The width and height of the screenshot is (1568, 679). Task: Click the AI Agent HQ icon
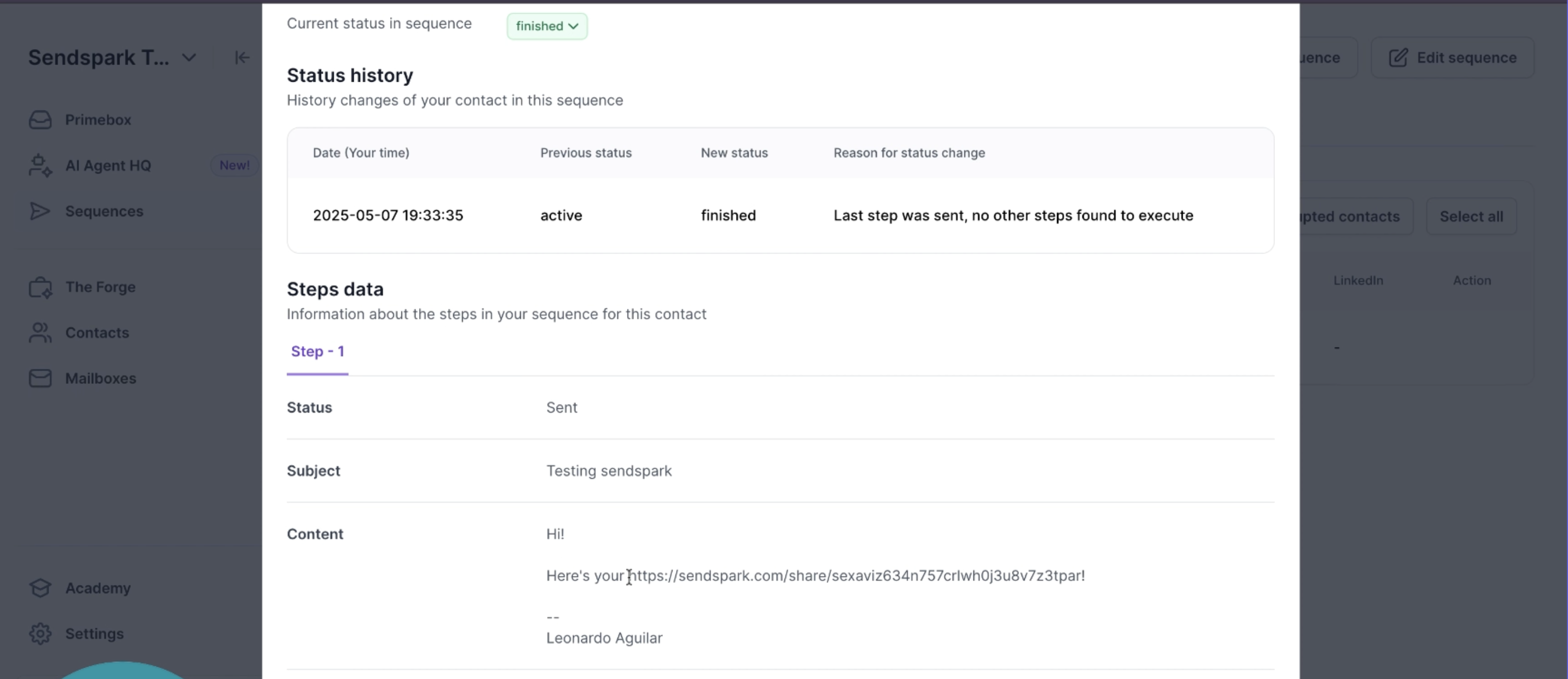pos(40,165)
